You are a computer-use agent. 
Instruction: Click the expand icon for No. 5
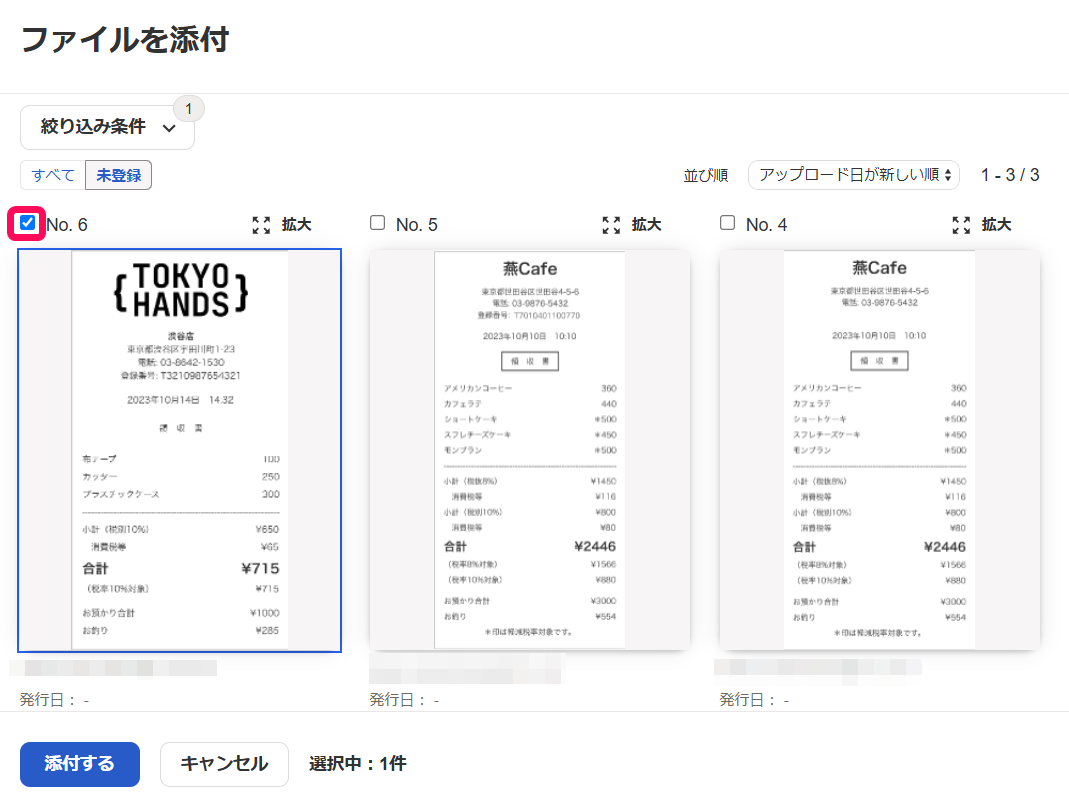(612, 225)
